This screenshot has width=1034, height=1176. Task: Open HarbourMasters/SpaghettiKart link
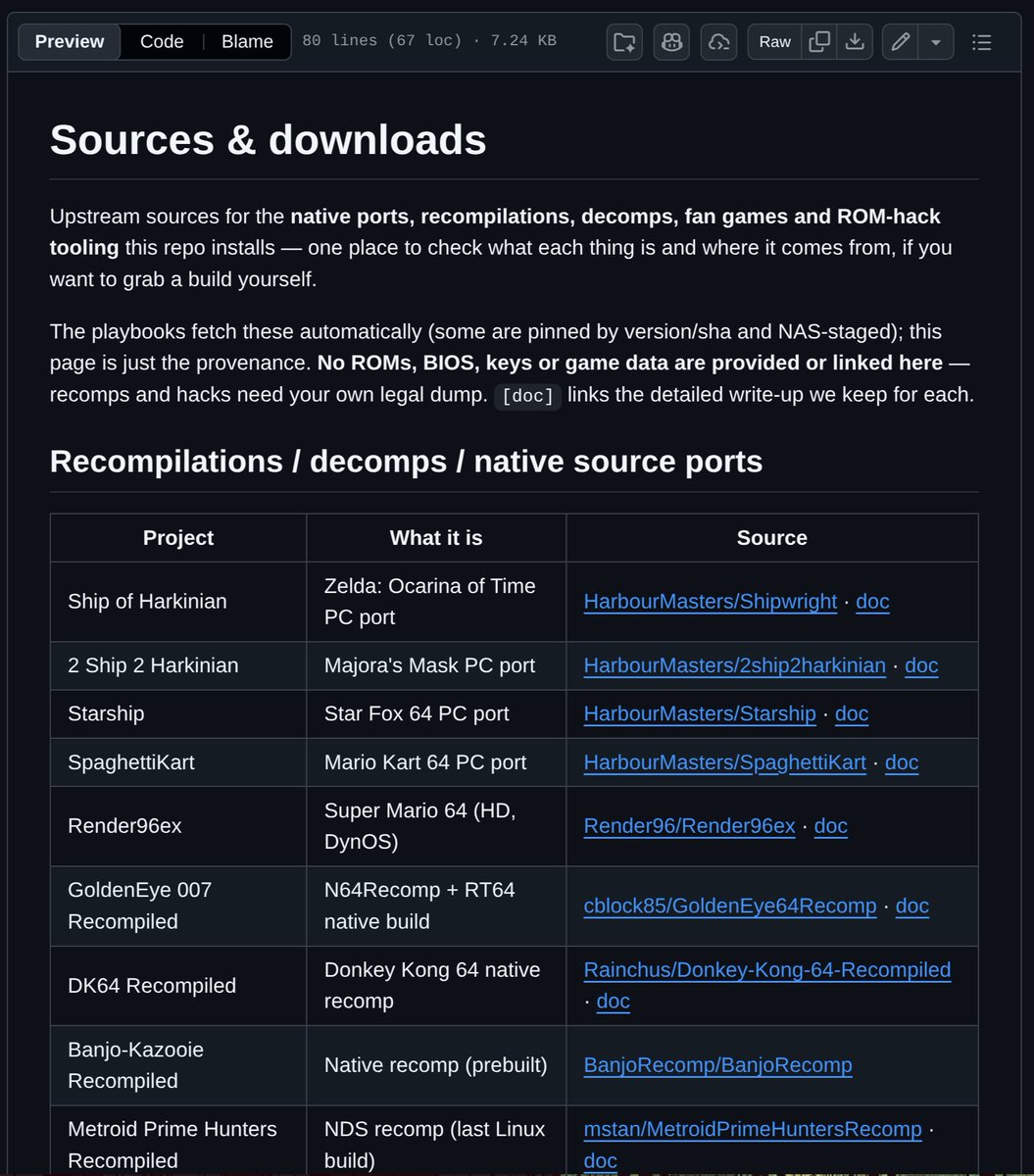tap(725, 762)
